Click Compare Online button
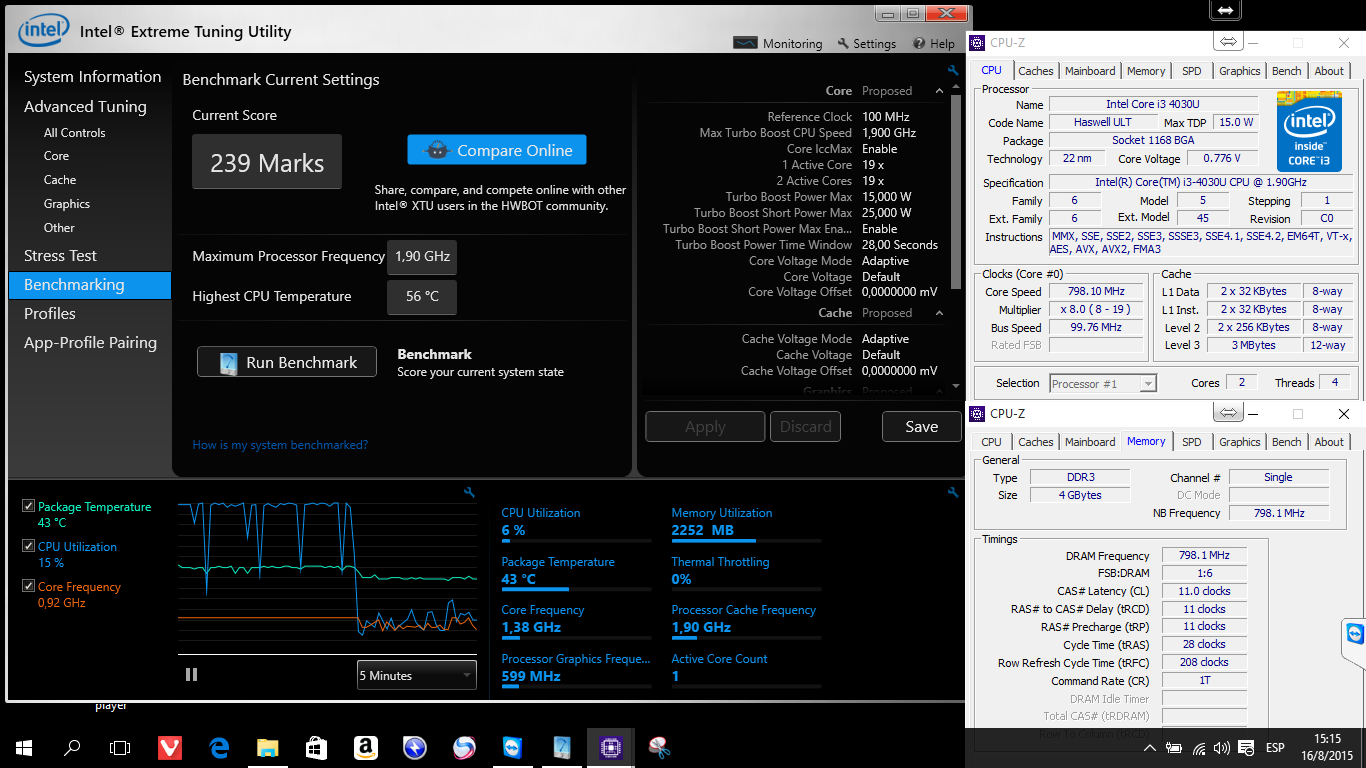This screenshot has width=1366, height=768. click(497, 150)
